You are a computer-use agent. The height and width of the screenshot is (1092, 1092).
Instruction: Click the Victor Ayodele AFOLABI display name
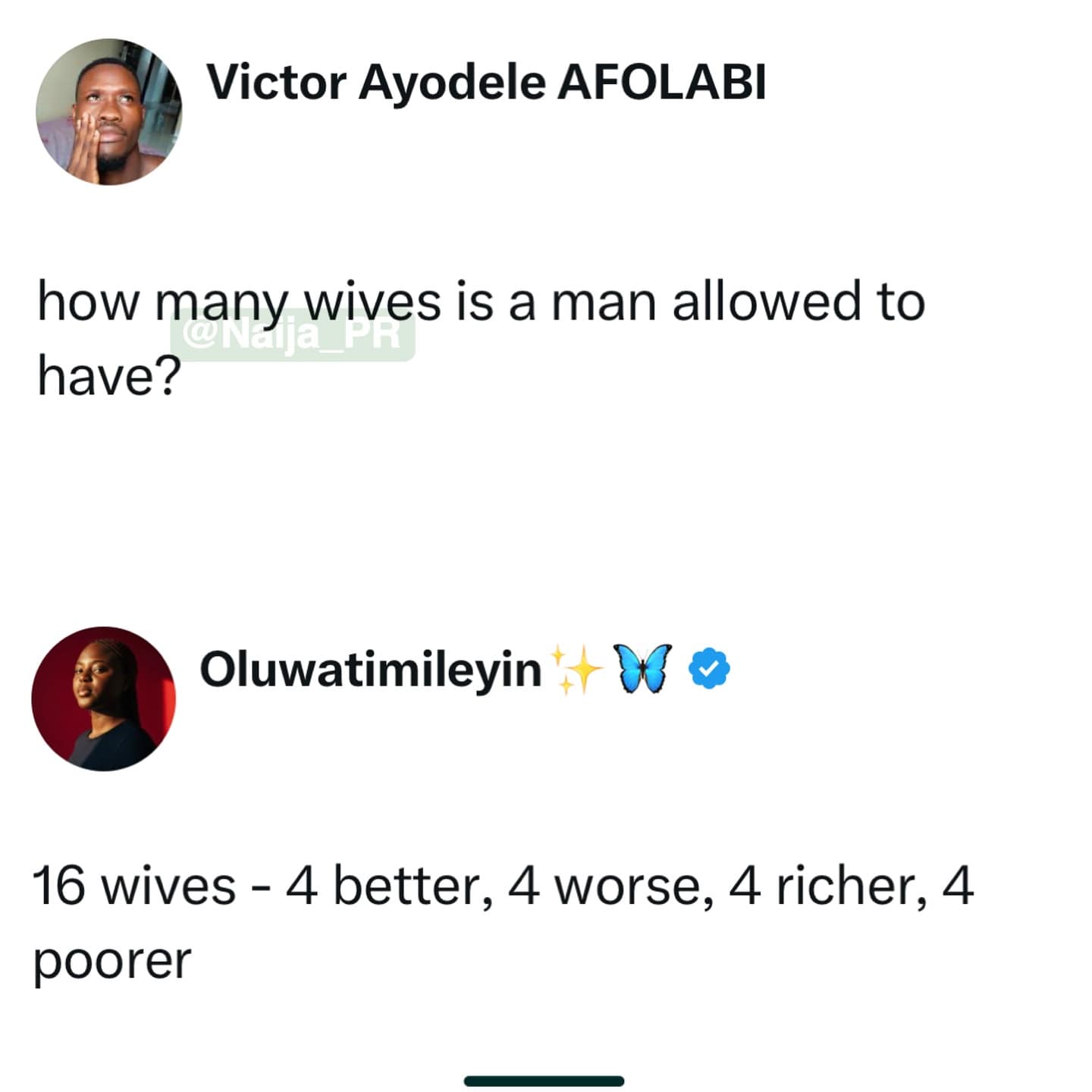coord(486,82)
